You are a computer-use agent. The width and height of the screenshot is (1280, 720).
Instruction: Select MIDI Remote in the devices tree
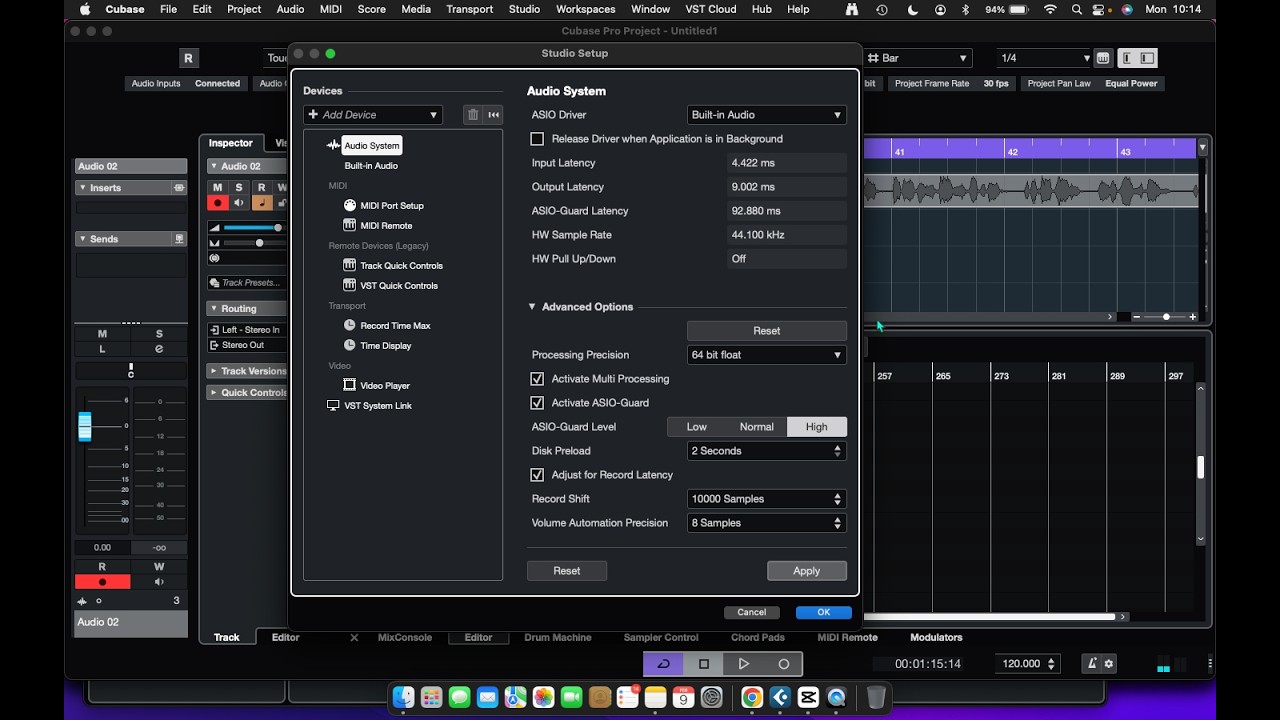pos(386,226)
